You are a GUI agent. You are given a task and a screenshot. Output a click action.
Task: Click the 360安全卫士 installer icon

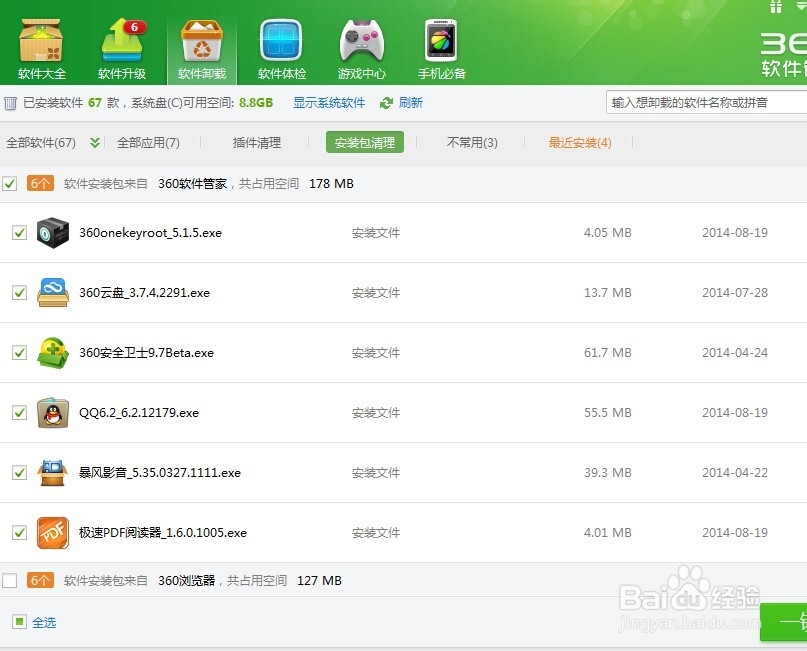[x=53, y=353]
